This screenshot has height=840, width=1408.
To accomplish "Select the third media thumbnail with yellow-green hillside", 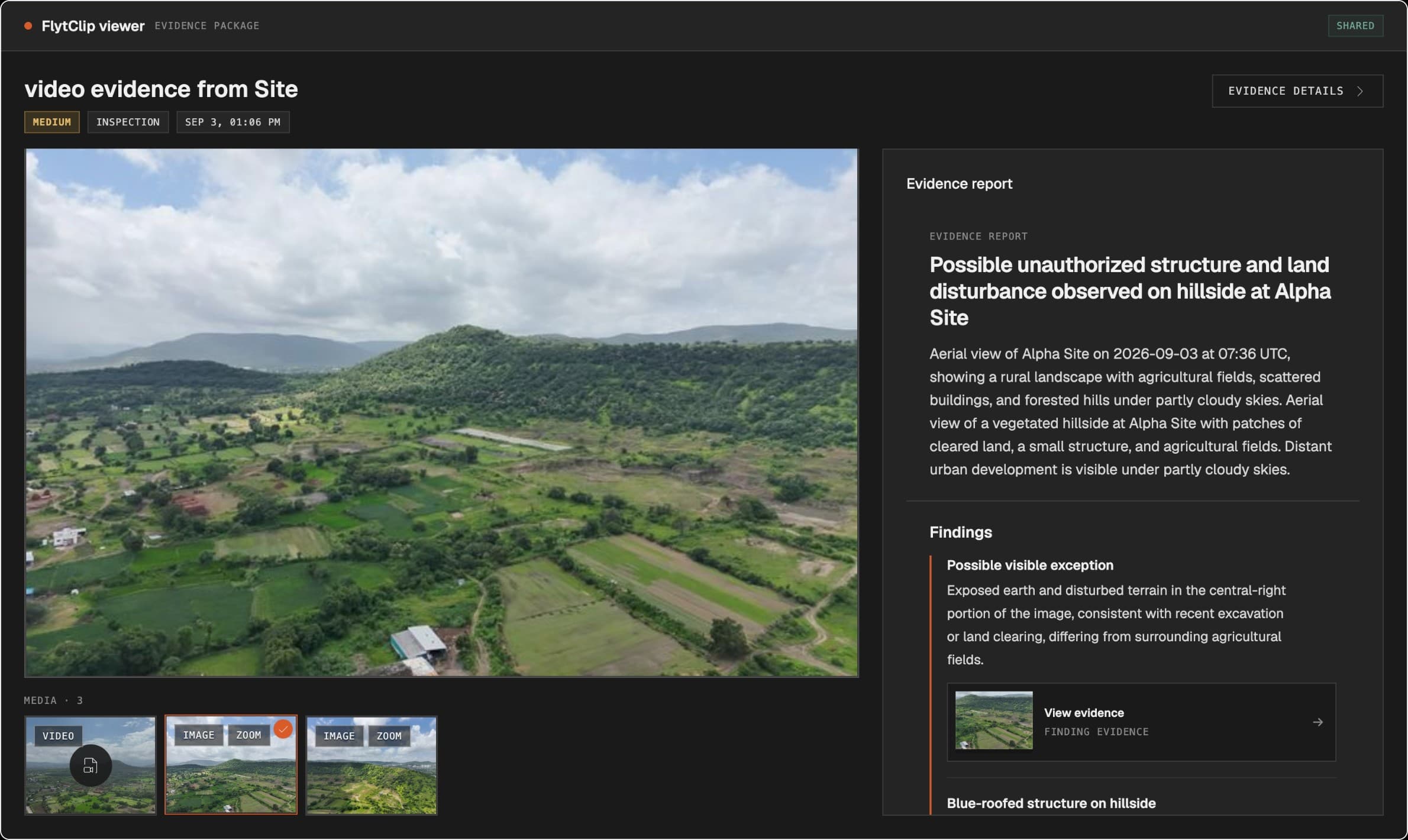I will (x=372, y=765).
